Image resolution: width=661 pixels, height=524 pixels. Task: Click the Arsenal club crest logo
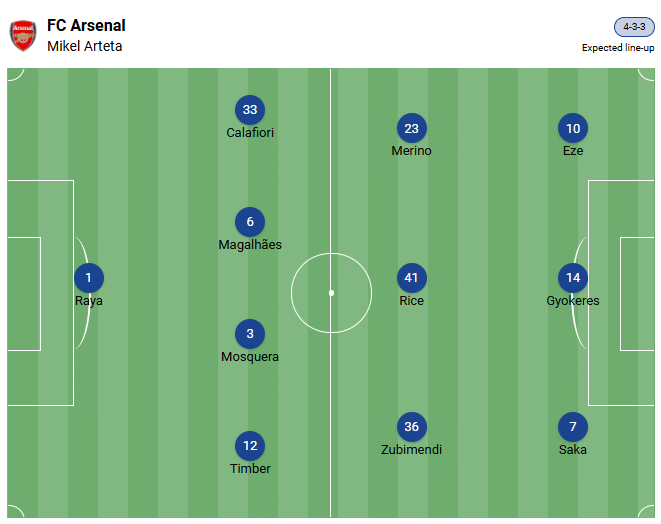tap(22, 36)
